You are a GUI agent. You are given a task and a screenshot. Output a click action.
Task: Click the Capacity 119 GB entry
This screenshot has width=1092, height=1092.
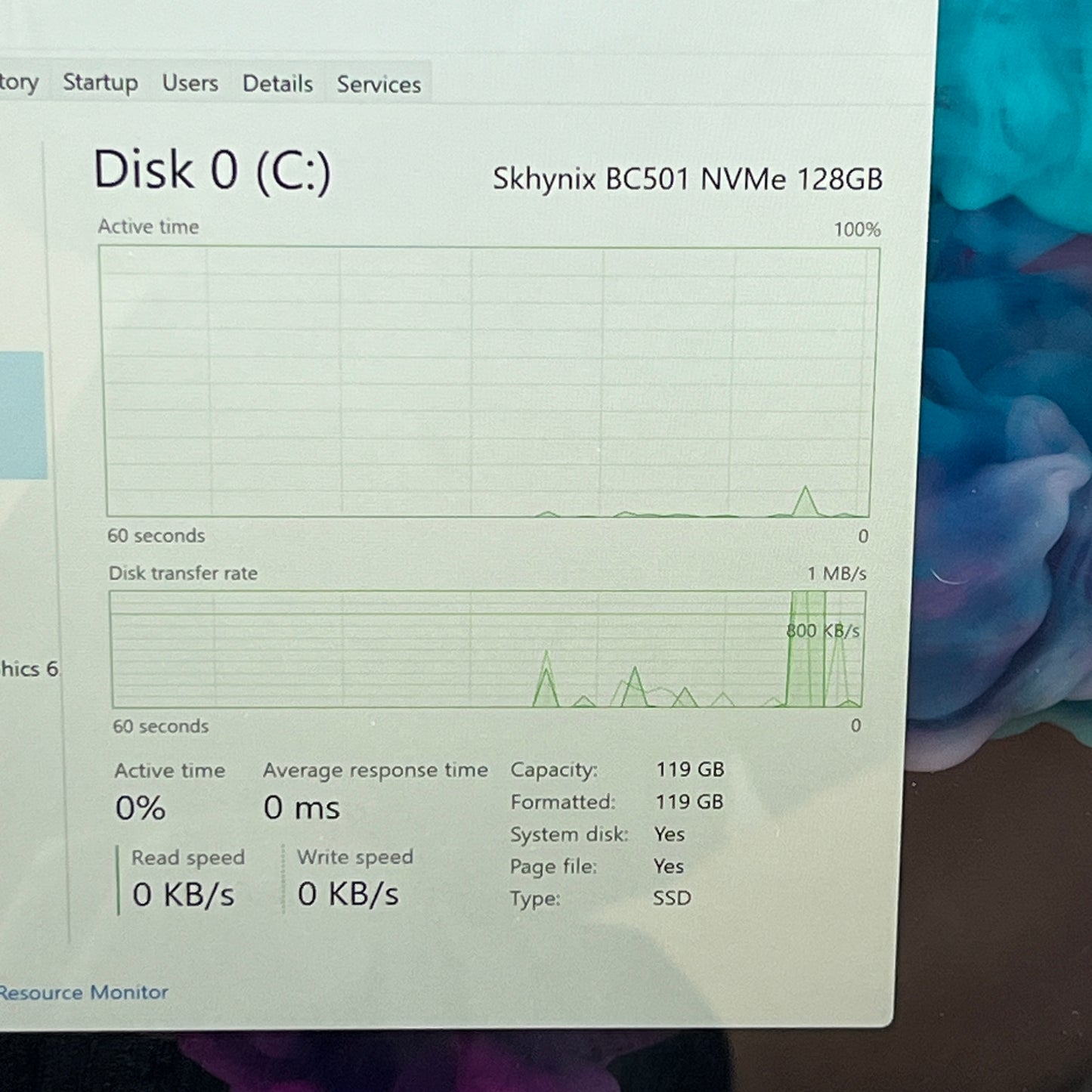617,769
